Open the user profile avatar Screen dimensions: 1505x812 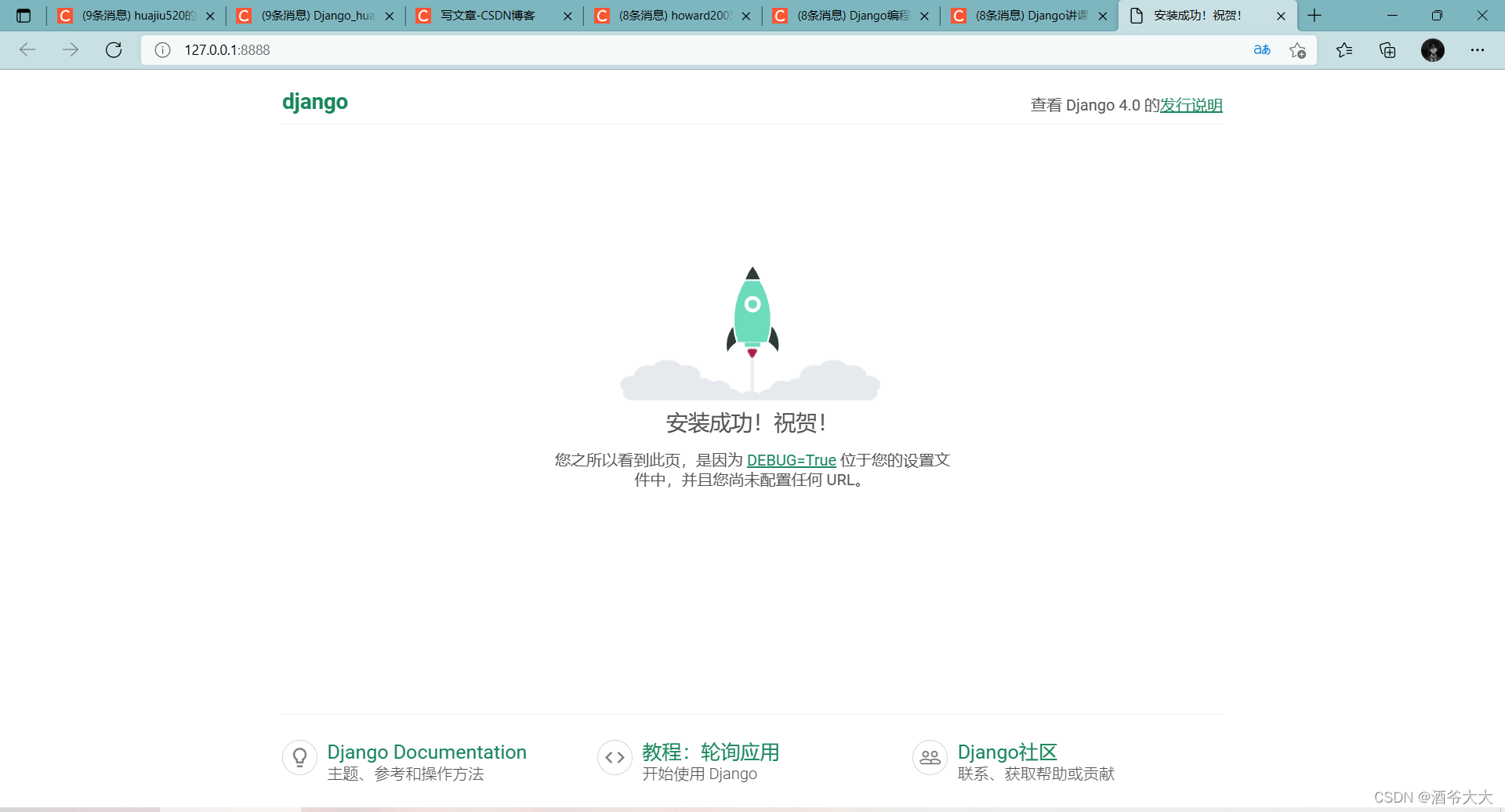(1433, 50)
